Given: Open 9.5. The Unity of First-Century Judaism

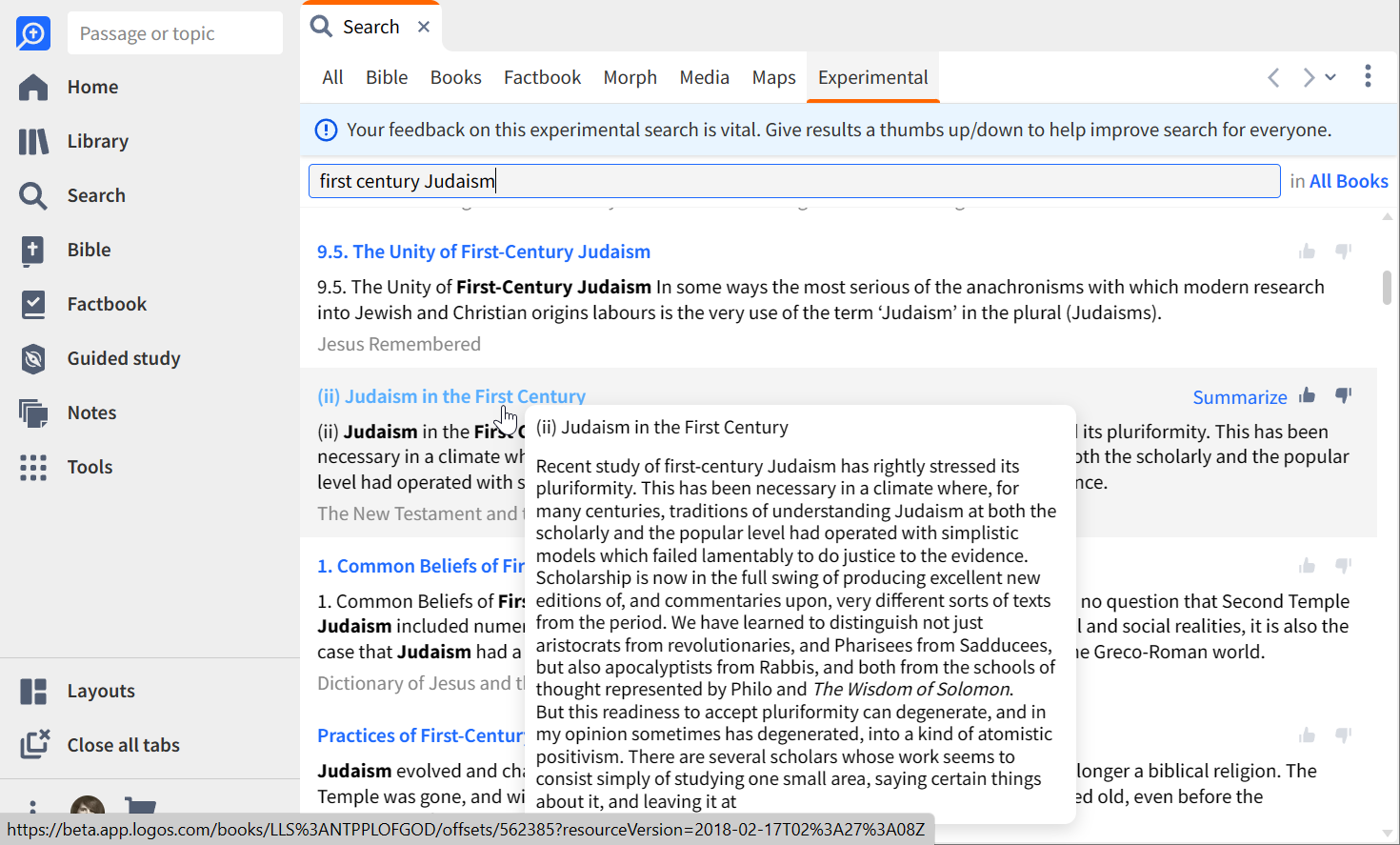Looking at the screenshot, I should pyautogui.click(x=484, y=251).
